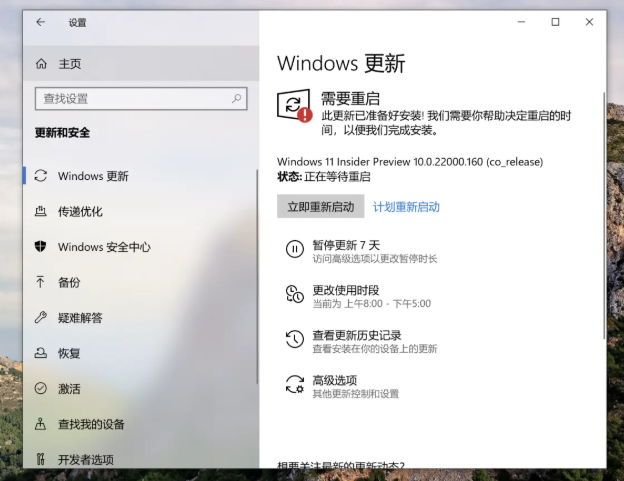Open 备份 settings page
624x481 pixels.
point(140,282)
